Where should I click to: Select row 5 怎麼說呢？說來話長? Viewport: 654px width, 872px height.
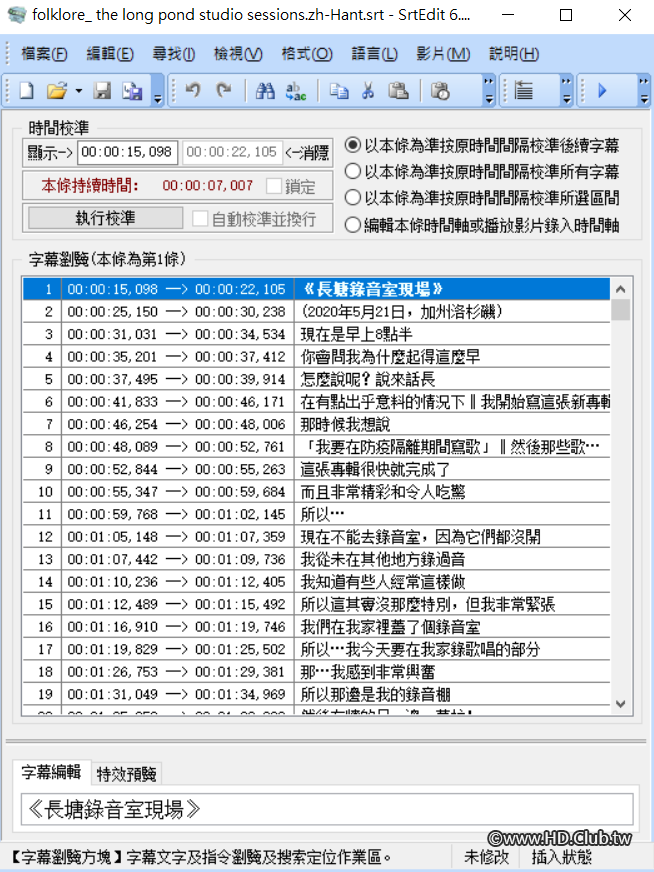tap(316, 379)
